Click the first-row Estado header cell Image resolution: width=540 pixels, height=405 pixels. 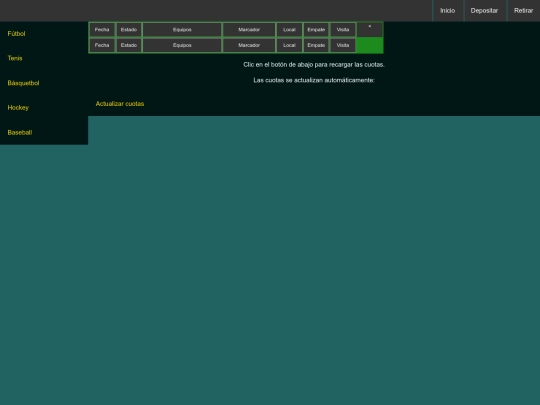129,30
